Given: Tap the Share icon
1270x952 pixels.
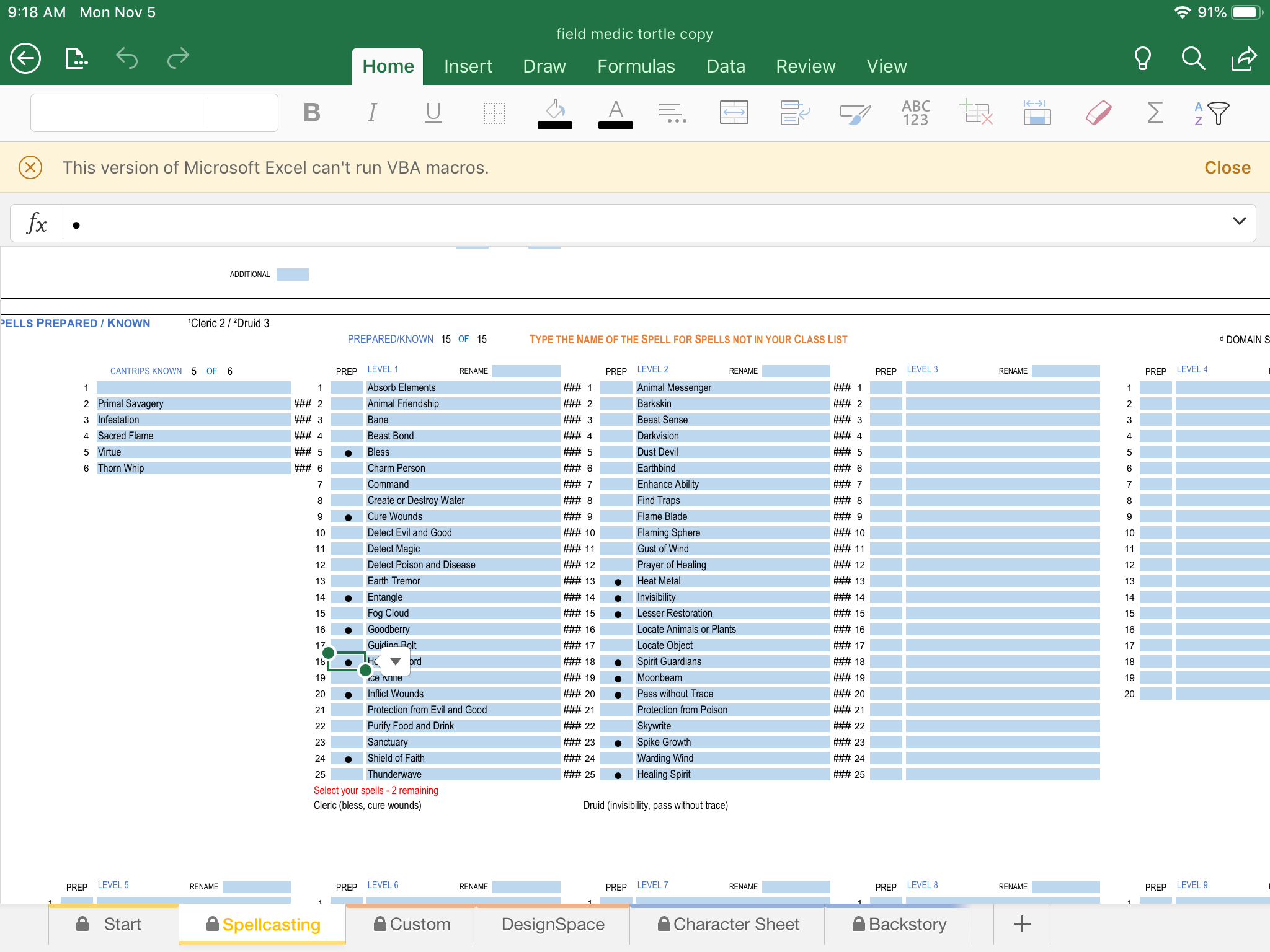Looking at the screenshot, I should point(1243,59).
